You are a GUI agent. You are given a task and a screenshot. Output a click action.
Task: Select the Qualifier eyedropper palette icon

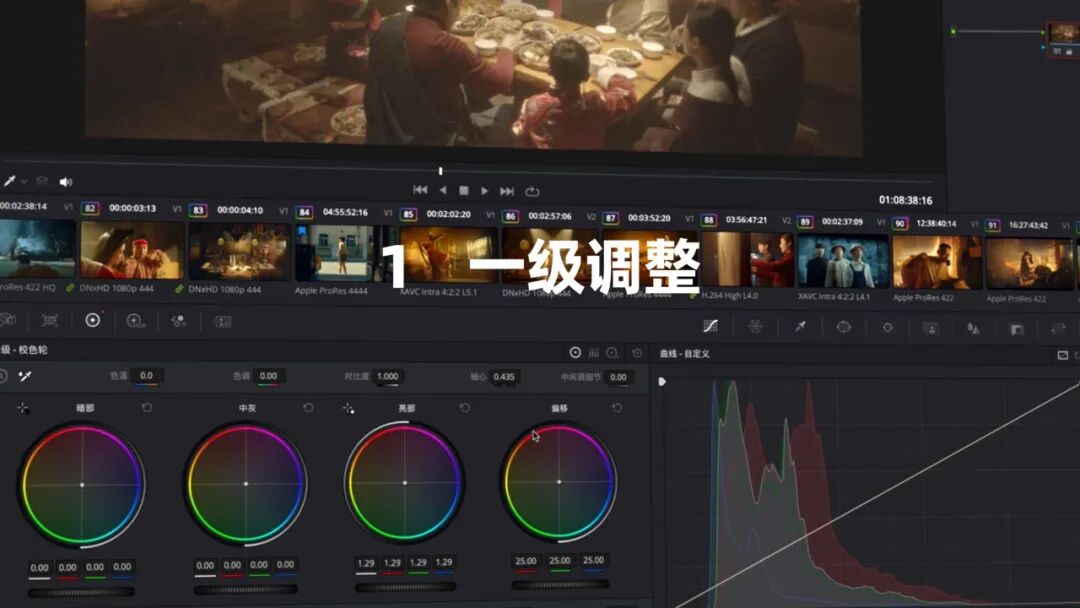[800, 326]
